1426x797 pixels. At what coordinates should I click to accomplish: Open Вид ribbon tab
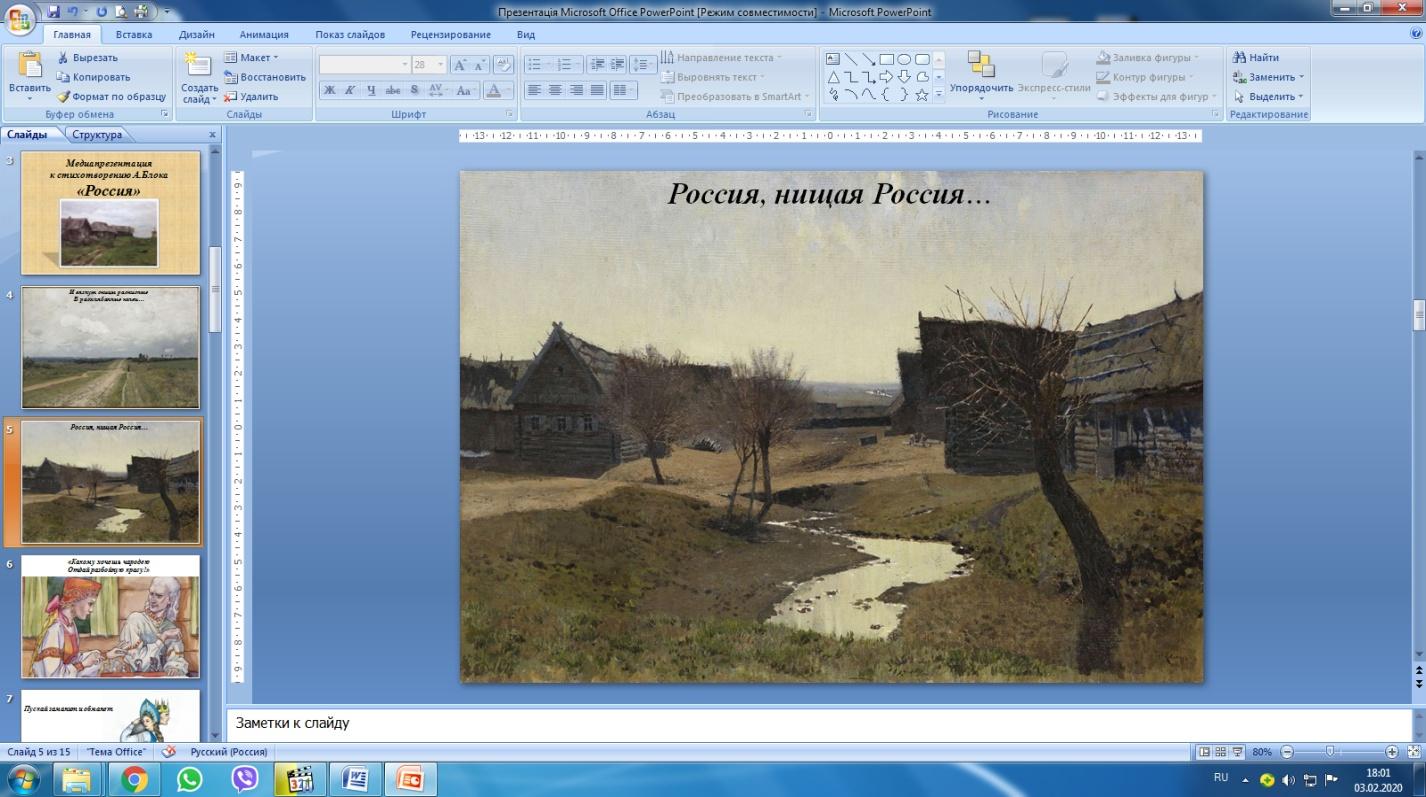526,34
